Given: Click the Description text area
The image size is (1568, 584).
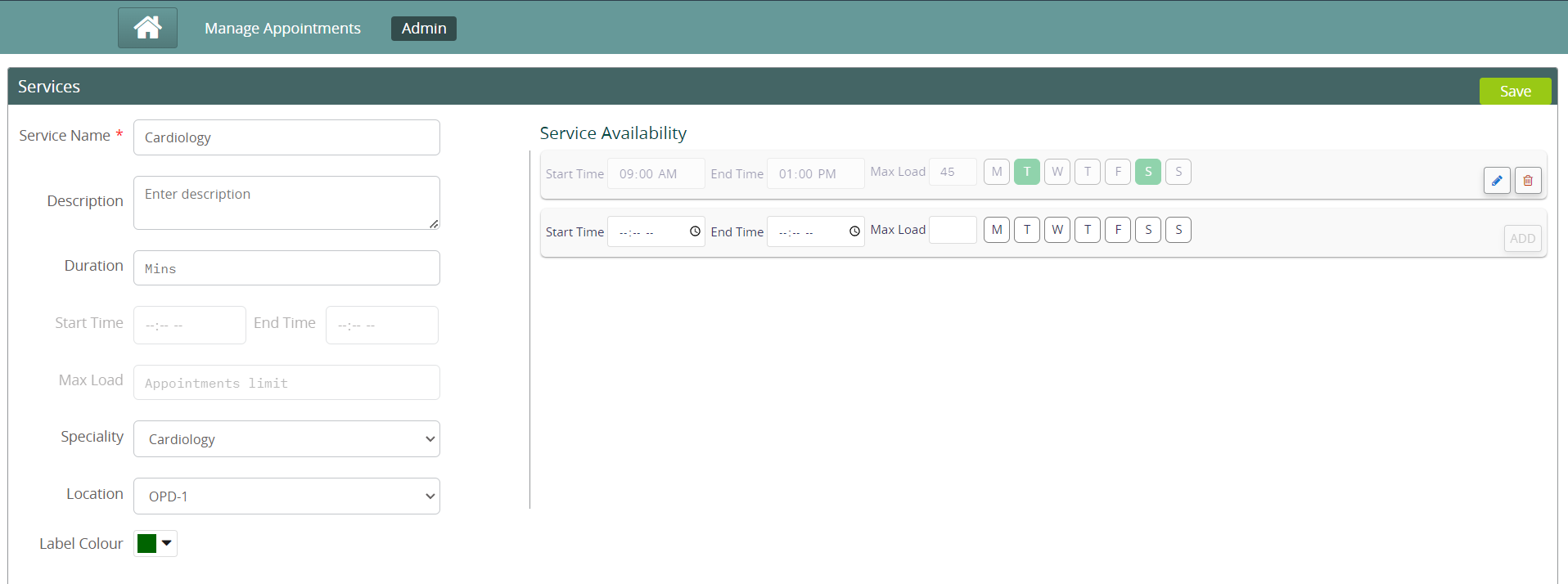Looking at the screenshot, I should [286, 203].
